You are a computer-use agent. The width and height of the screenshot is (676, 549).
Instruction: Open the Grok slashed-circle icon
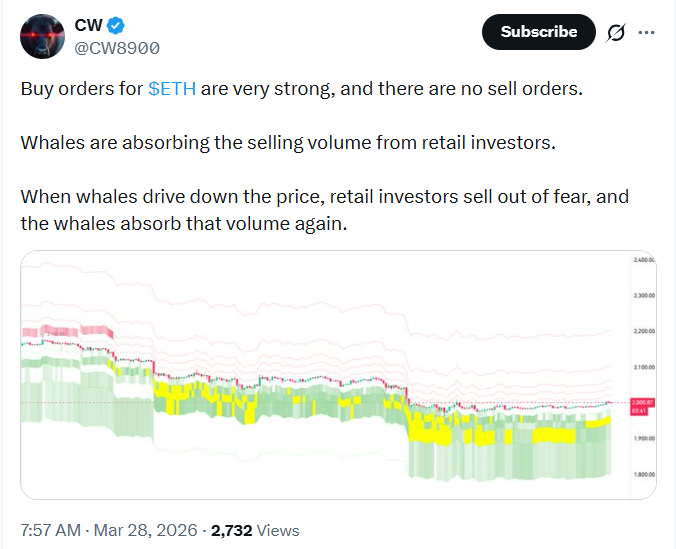point(616,32)
